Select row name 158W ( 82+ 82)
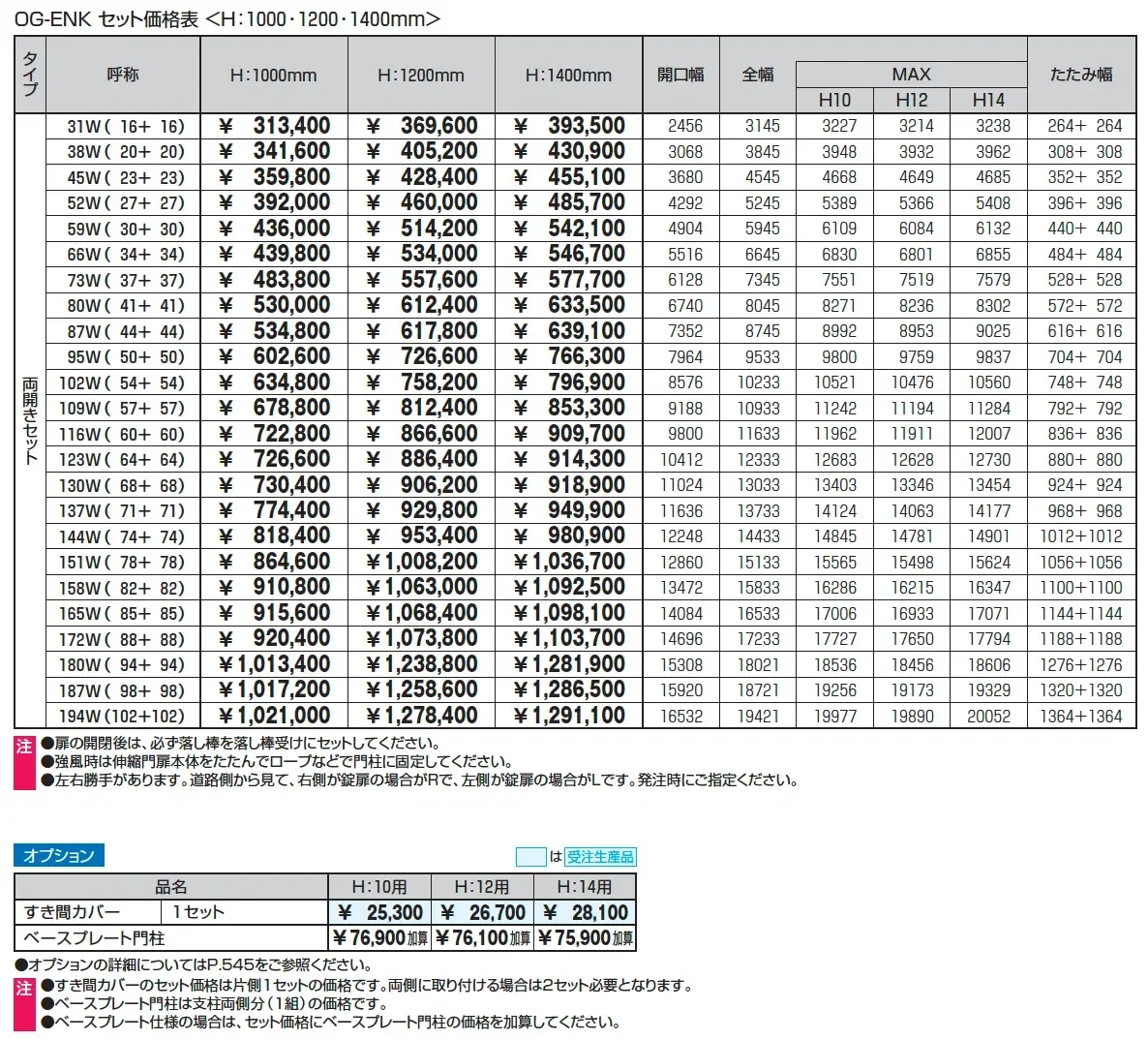This screenshot has width=1148, height=1040. 122,588
